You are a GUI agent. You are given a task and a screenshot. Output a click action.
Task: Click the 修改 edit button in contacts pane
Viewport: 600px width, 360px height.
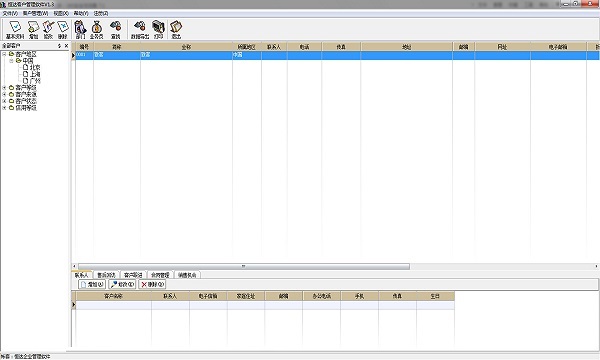(122, 285)
